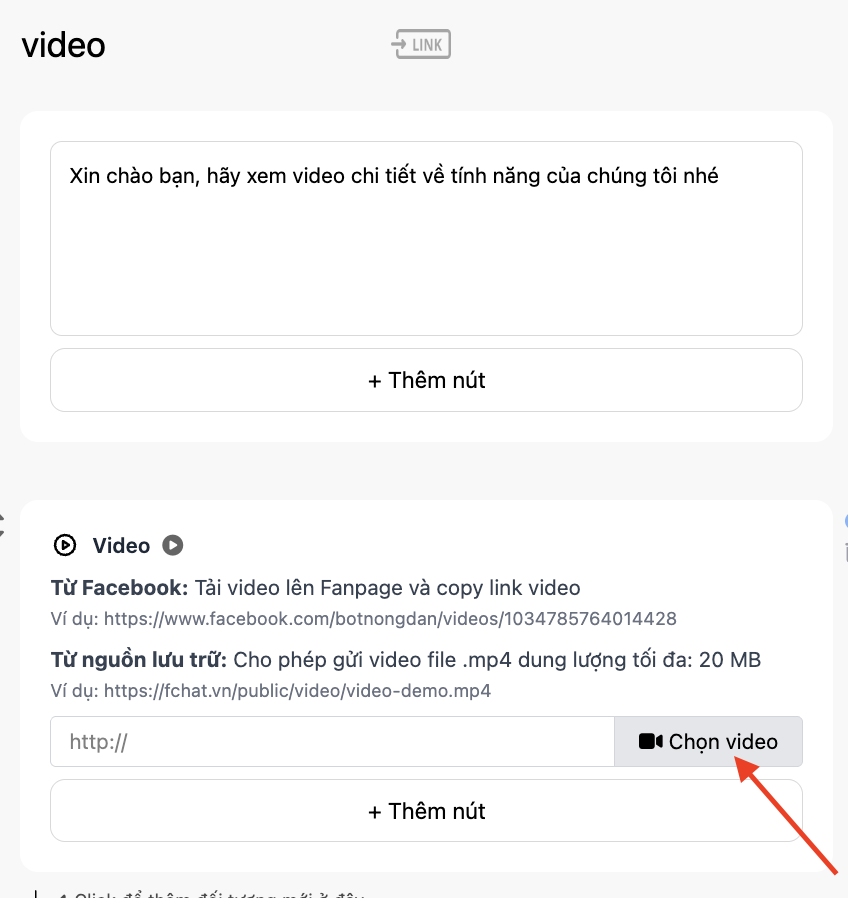Open the fchat.vn video-demo.mp4 example link

point(297,691)
